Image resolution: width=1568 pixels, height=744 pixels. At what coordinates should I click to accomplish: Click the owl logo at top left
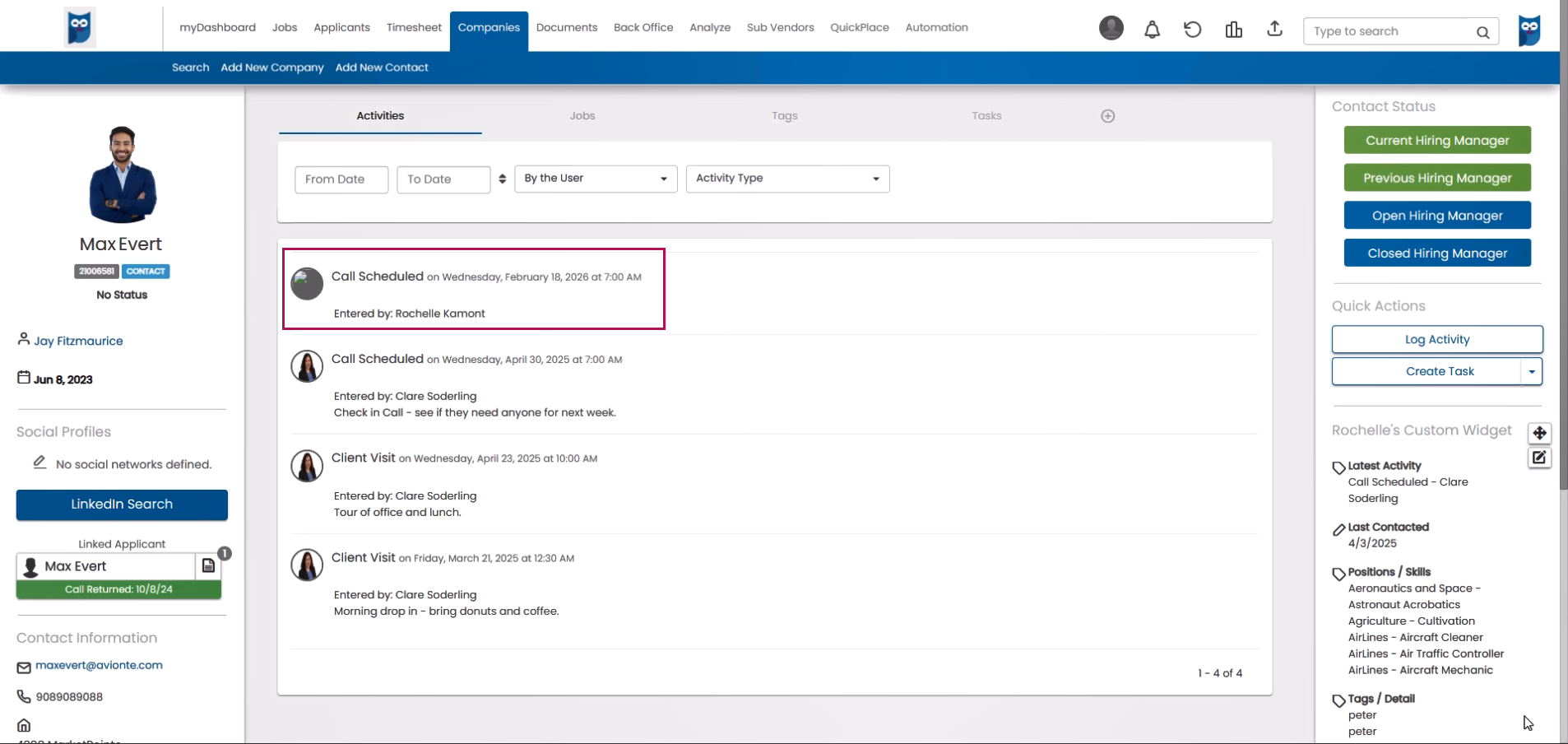point(80,27)
